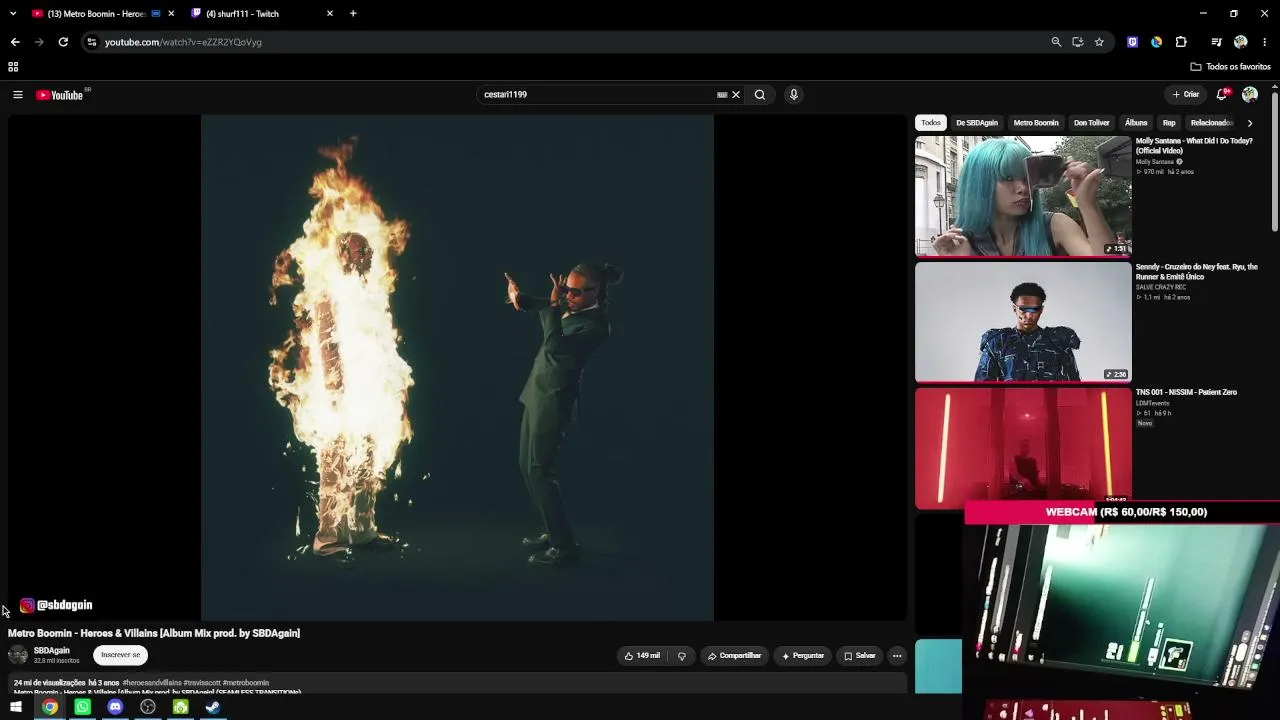Like the video with 149 mil likes
Screen dimensions: 1280x720
642,656
